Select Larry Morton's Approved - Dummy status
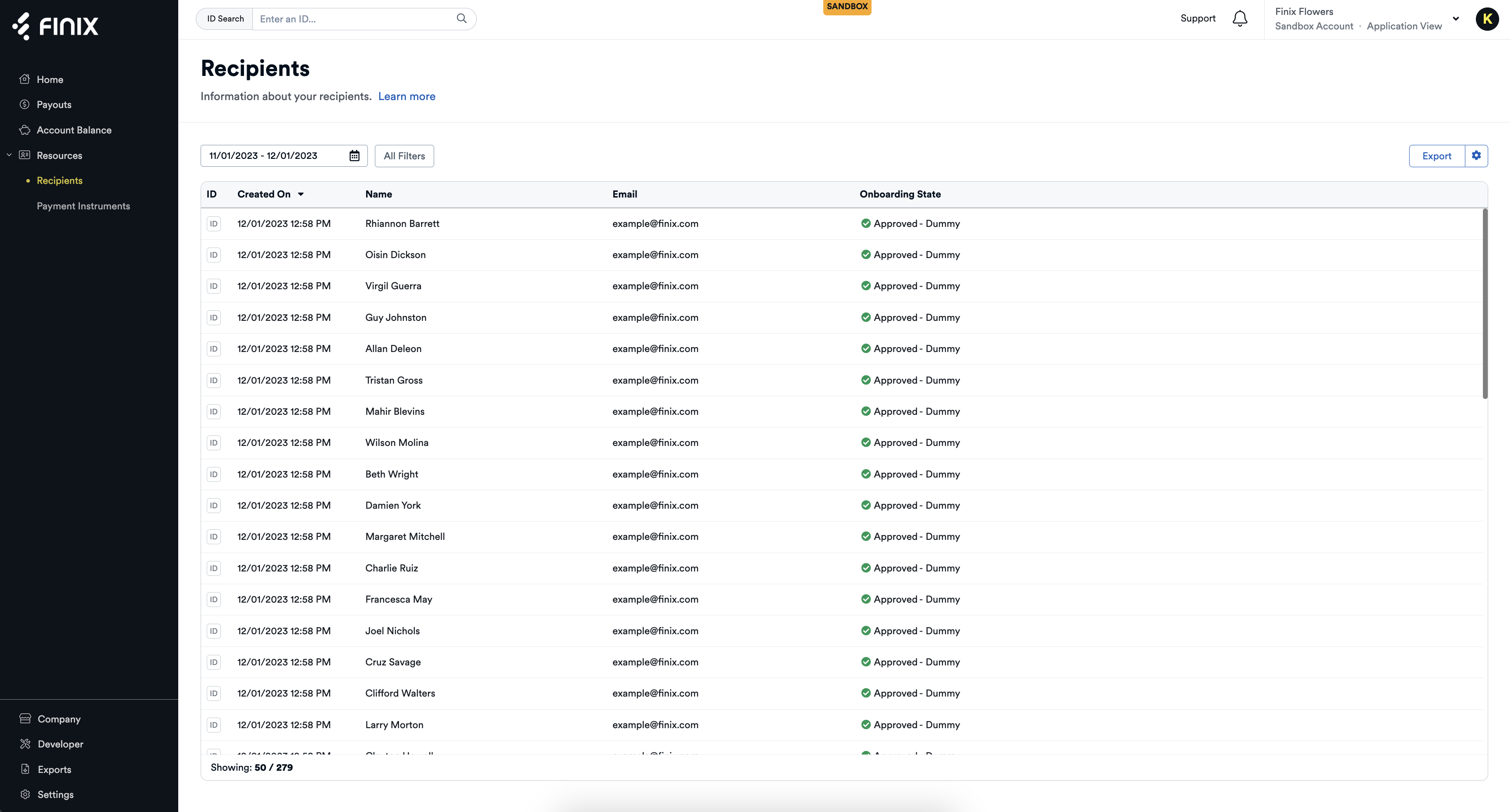The width and height of the screenshot is (1511, 812). click(x=910, y=725)
